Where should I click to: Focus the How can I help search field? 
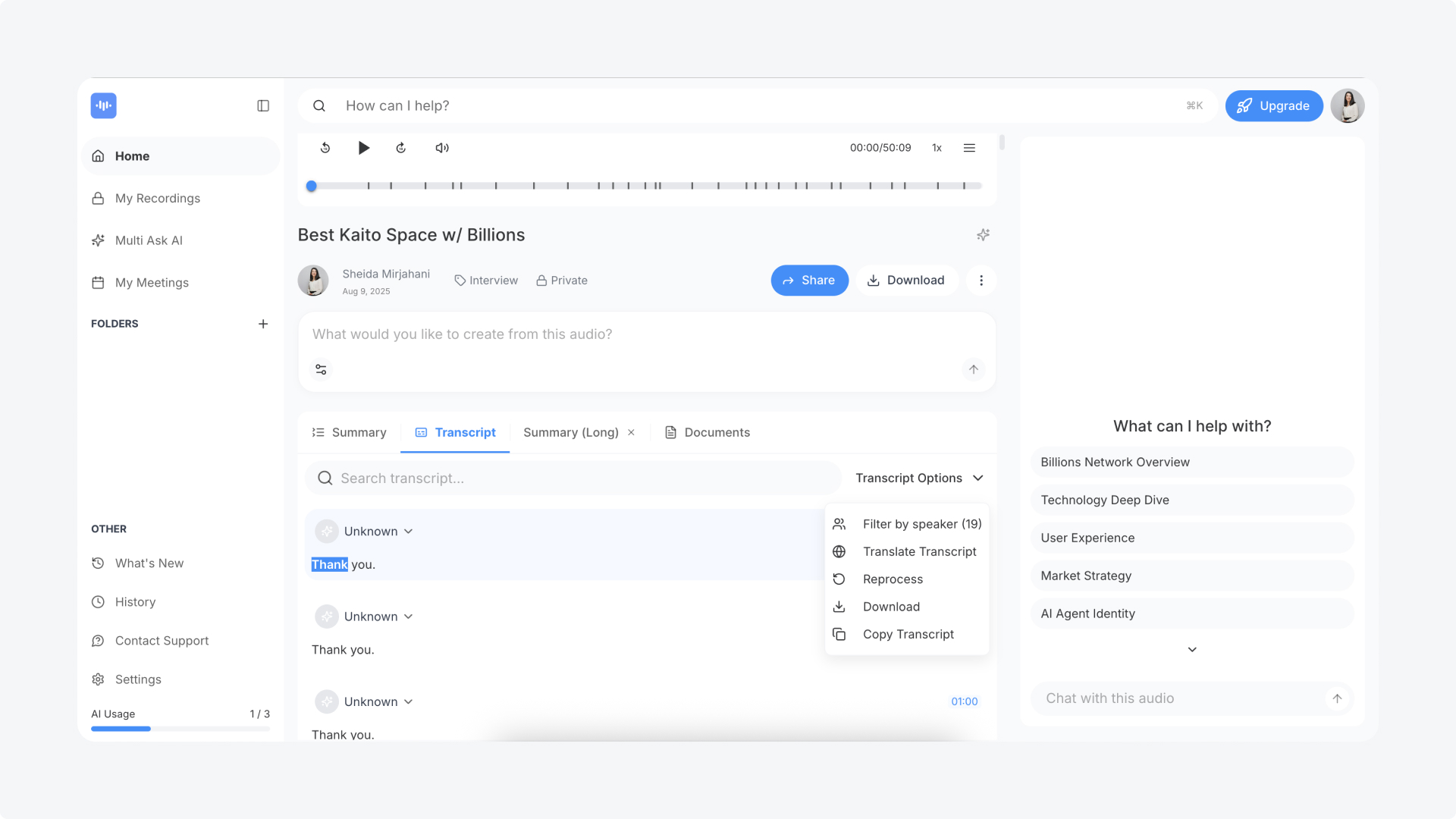758,106
